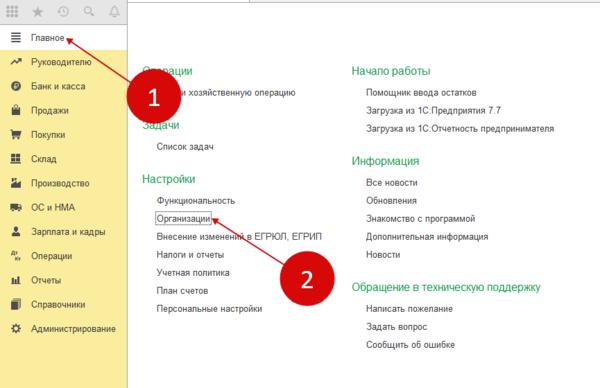The width and height of the screenshot is (600, 388).
Task: Open the History clock icon
Action: pyautogui.click(x=63, y=12)
